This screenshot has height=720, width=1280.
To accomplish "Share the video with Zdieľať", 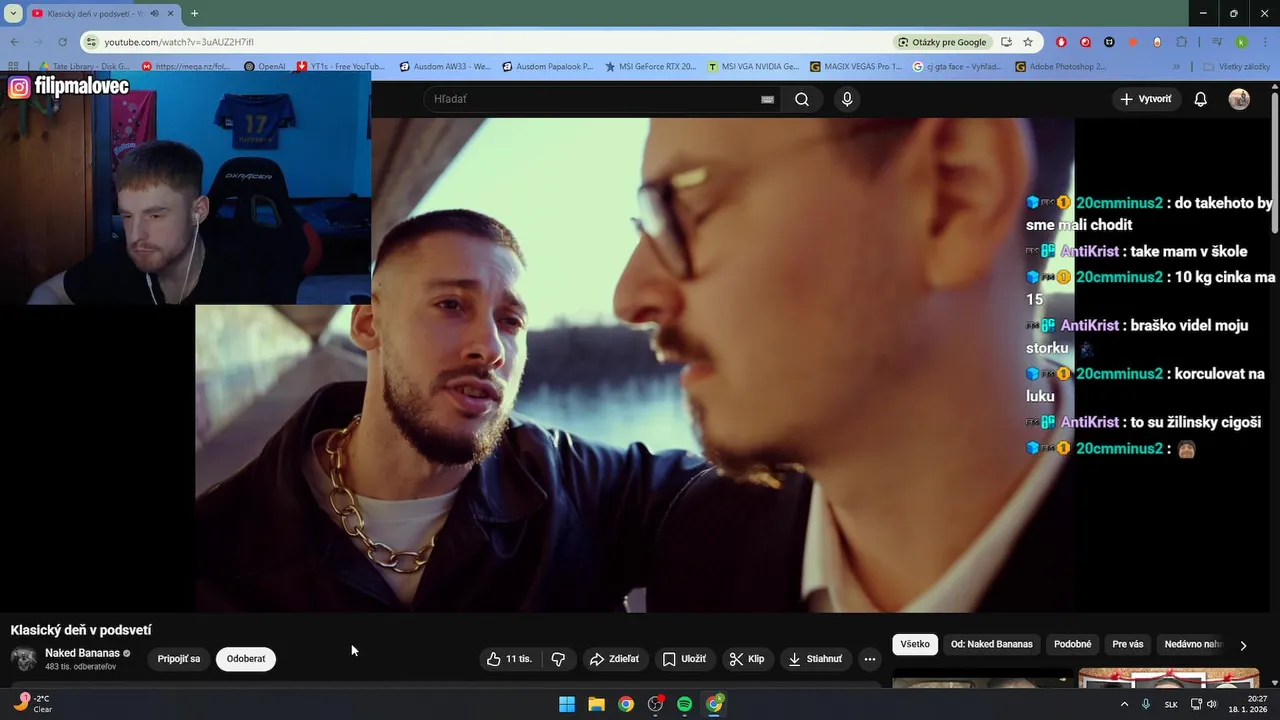I will [x=614, y=659].
